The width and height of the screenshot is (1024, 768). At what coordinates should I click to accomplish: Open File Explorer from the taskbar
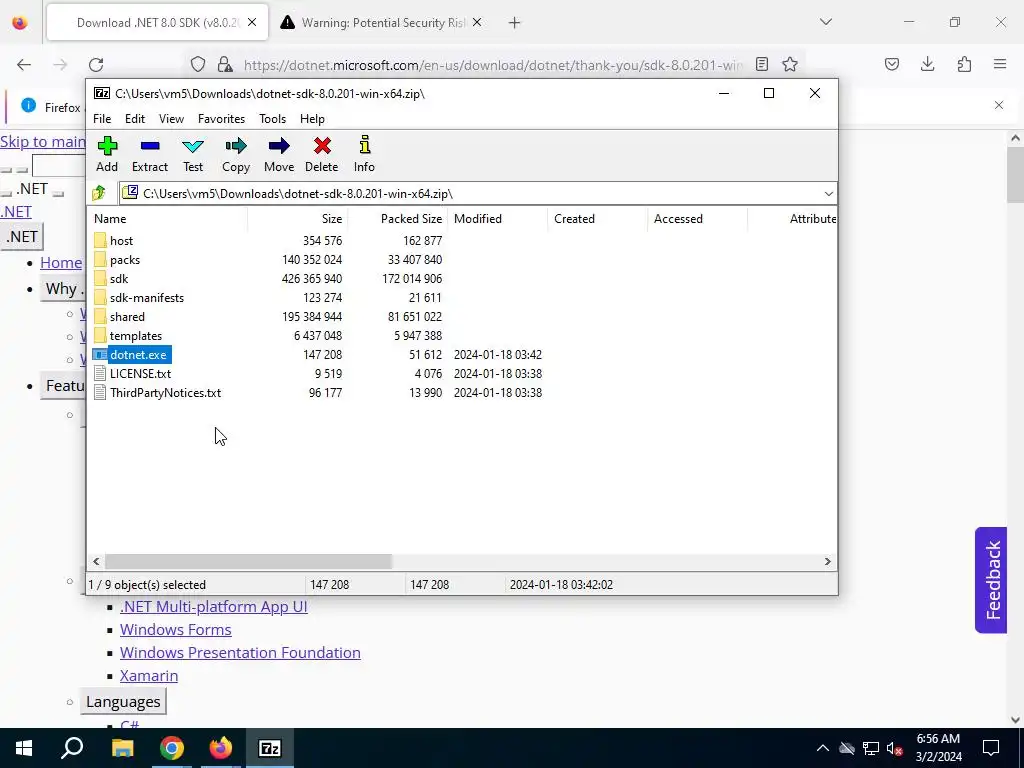click(x=122, y=748)
